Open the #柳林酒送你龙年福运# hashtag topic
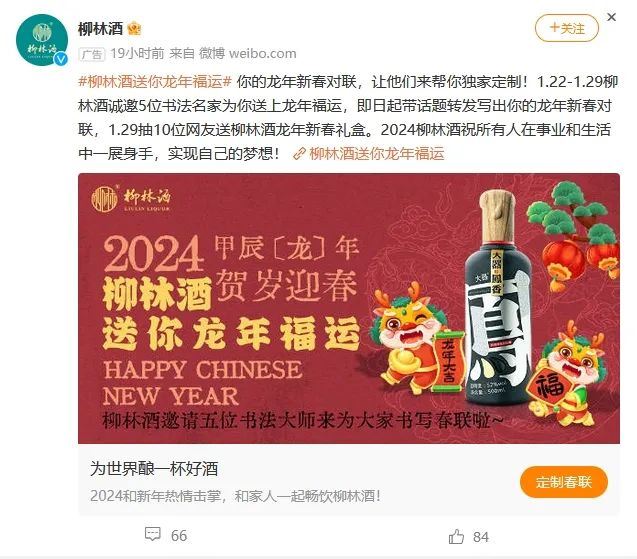This screenshot has width=637, height=559. (155, 82)
